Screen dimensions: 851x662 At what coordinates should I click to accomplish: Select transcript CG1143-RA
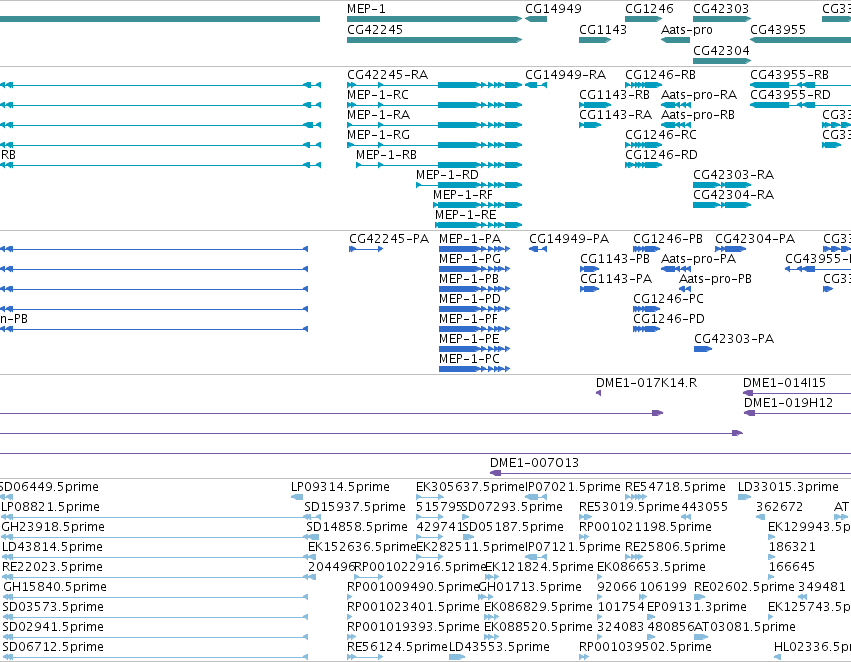click(x=590, y=125)
